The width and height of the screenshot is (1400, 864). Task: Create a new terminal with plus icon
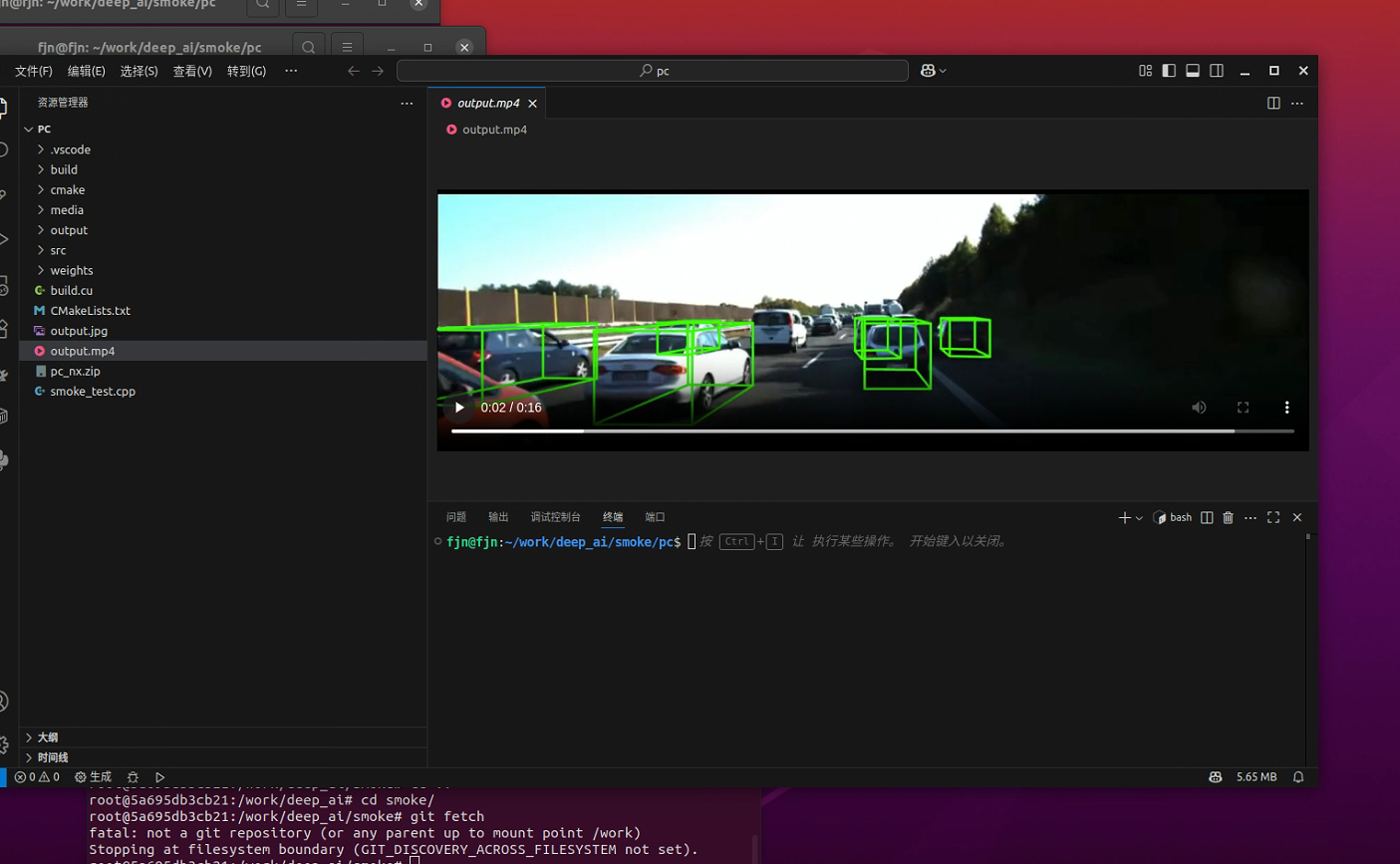point(1125,517)
